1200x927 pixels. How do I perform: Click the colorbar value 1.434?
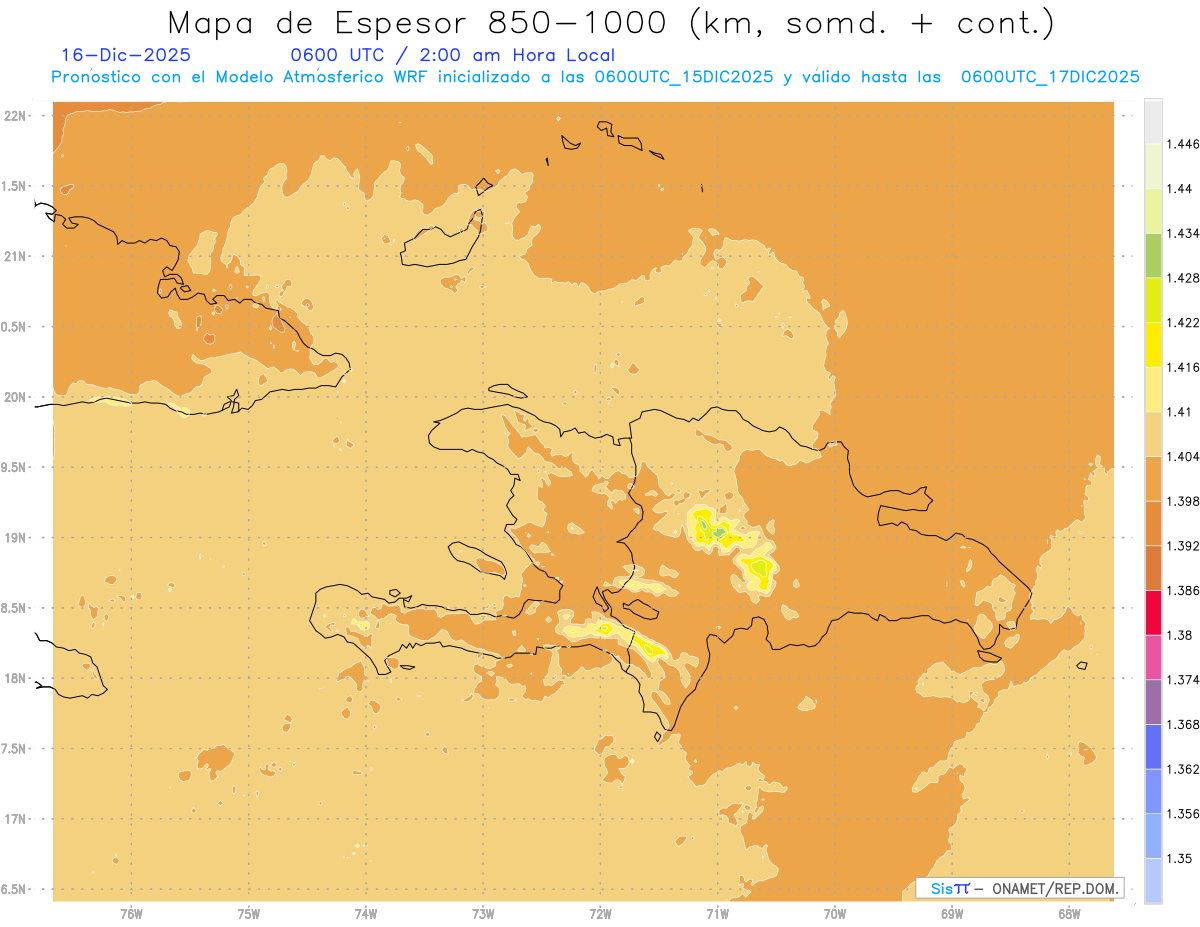click(x=1183, y=233)
